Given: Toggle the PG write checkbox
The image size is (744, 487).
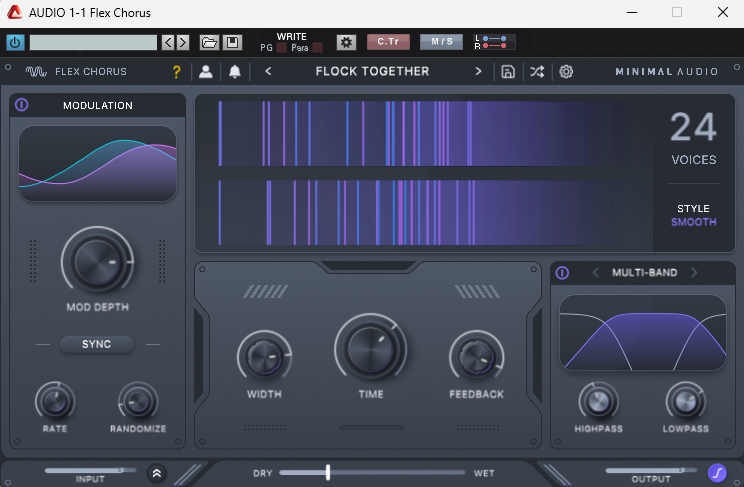Looking at the screenshot, I should 281,47.
